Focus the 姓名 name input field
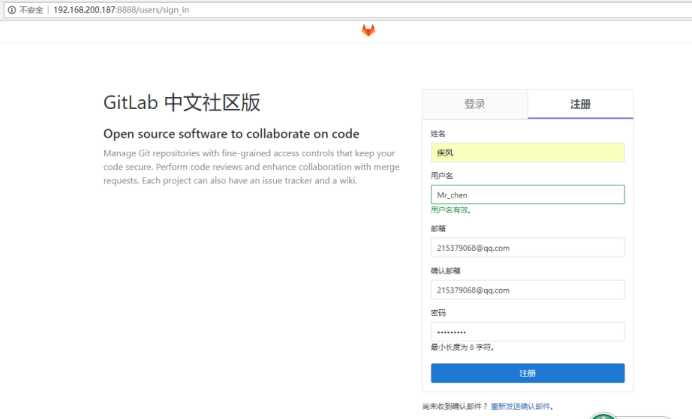This screenshot has width=692, height=419. tap(527, 152)
